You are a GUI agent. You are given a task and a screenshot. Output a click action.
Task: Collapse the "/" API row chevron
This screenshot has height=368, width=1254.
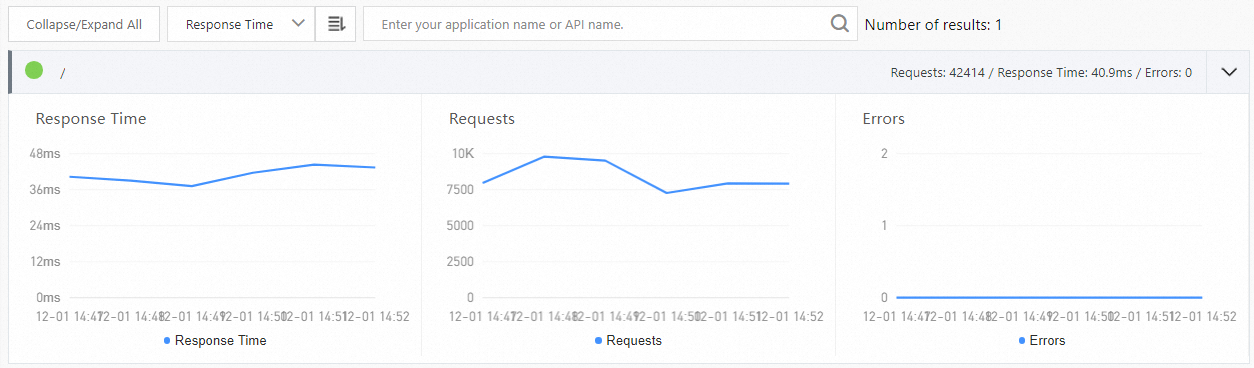[1229, 72]
